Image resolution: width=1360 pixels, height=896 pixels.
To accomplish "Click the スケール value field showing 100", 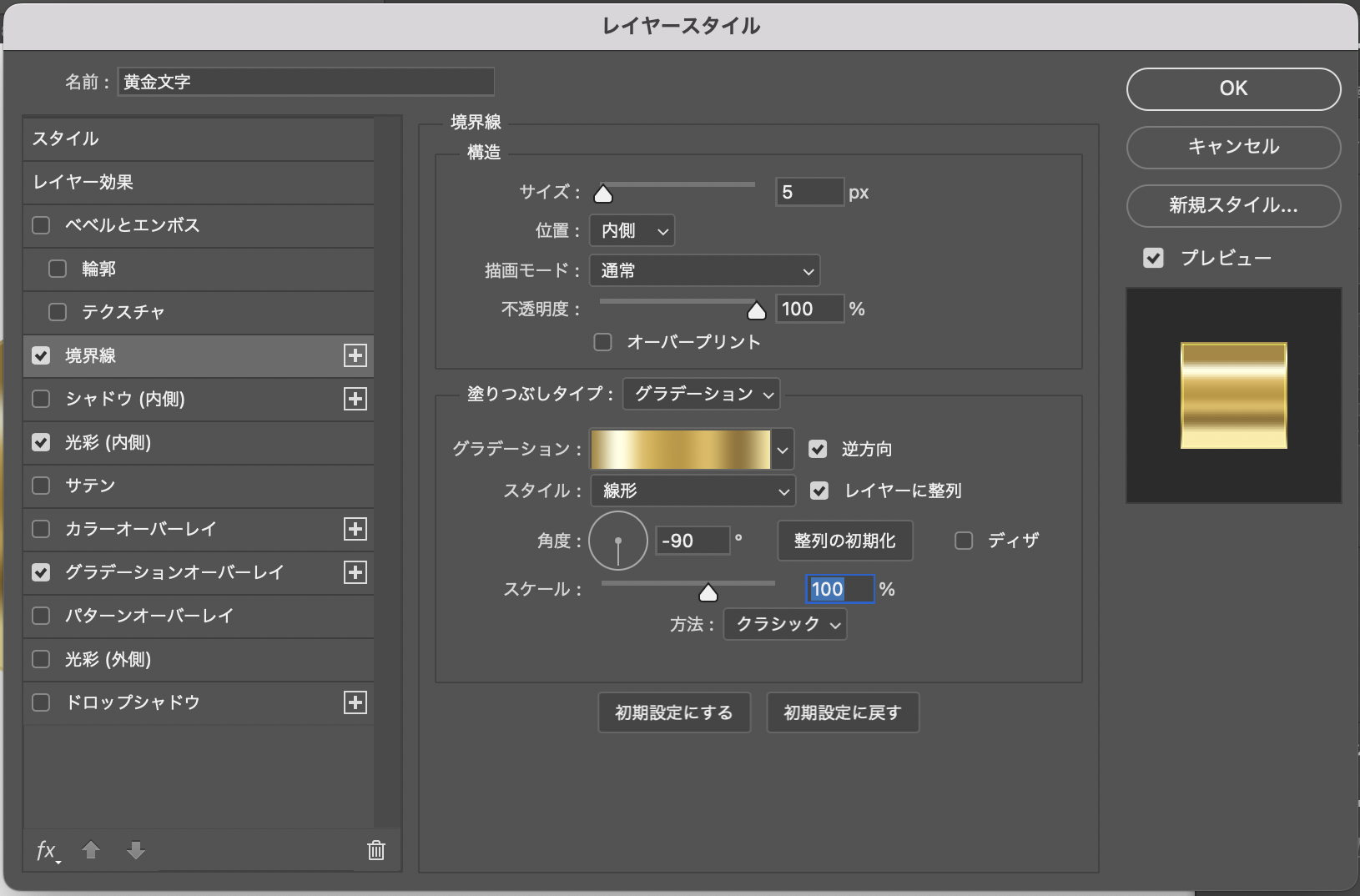I will pyautogui.click(x=839, y=589).
